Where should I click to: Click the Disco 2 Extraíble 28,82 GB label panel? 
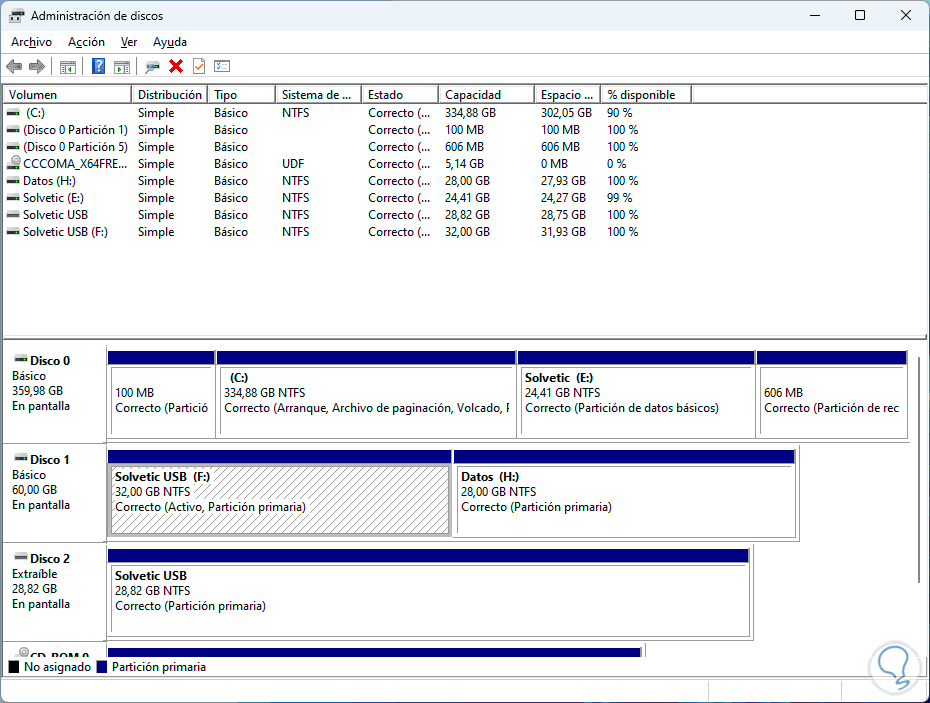(x=55, y=592)
